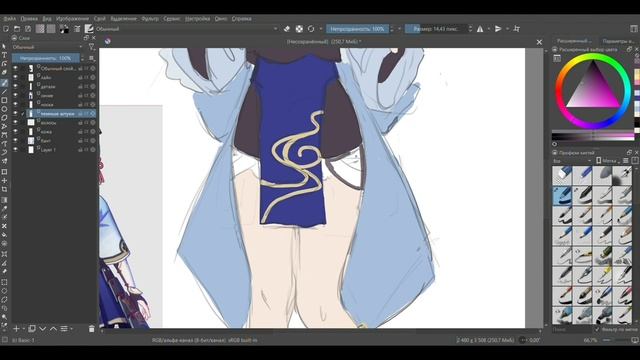Select the Rectangle tool in toolbox

coord(4,100)
